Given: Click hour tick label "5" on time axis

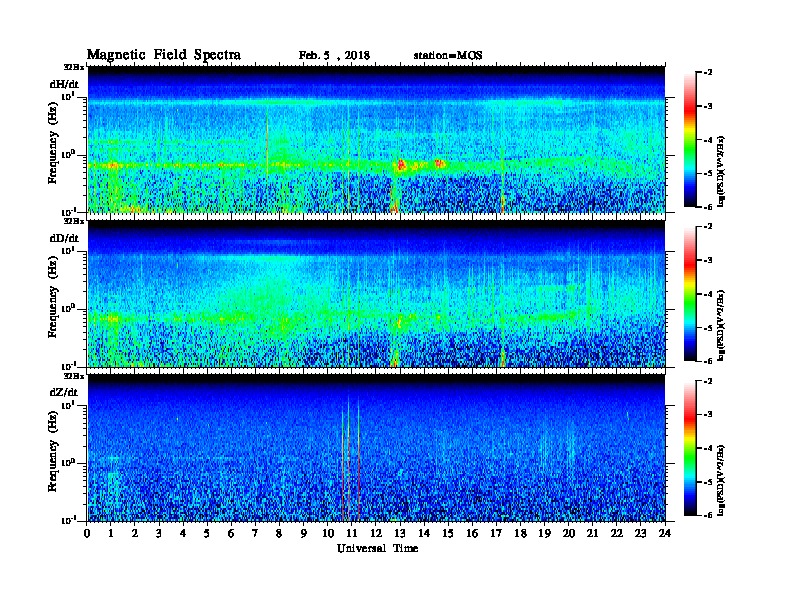Looking at the screenshot, I should 207,533.
